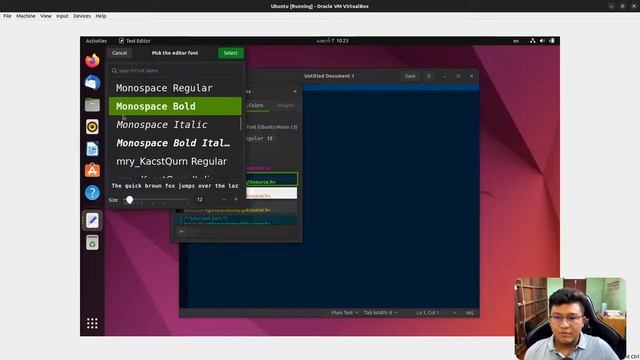Open the VirtualBox Devices menu
The width and height of the screenshot is (640, 360).
[x=82, y=16]
